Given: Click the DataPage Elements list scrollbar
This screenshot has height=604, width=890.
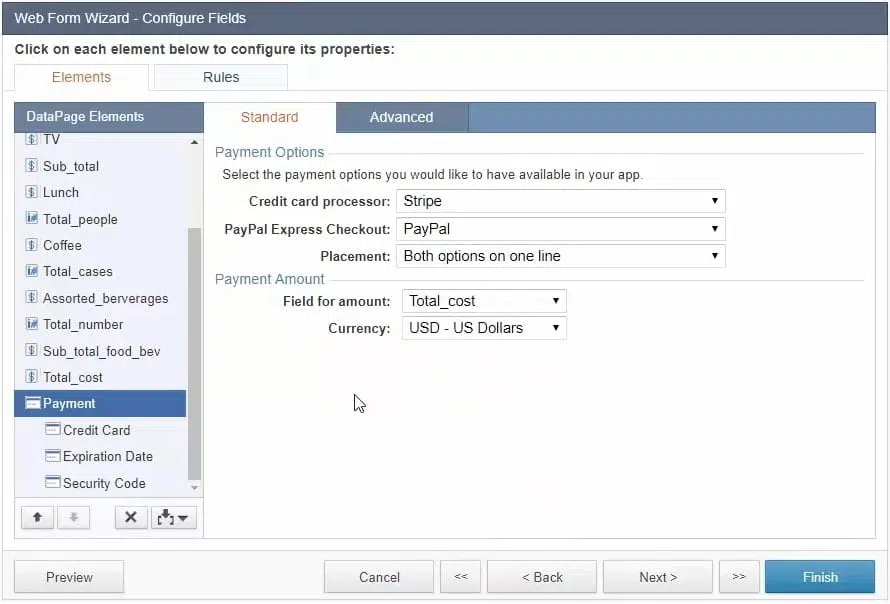Looking at the screenshot, I should tap(194, 350).
